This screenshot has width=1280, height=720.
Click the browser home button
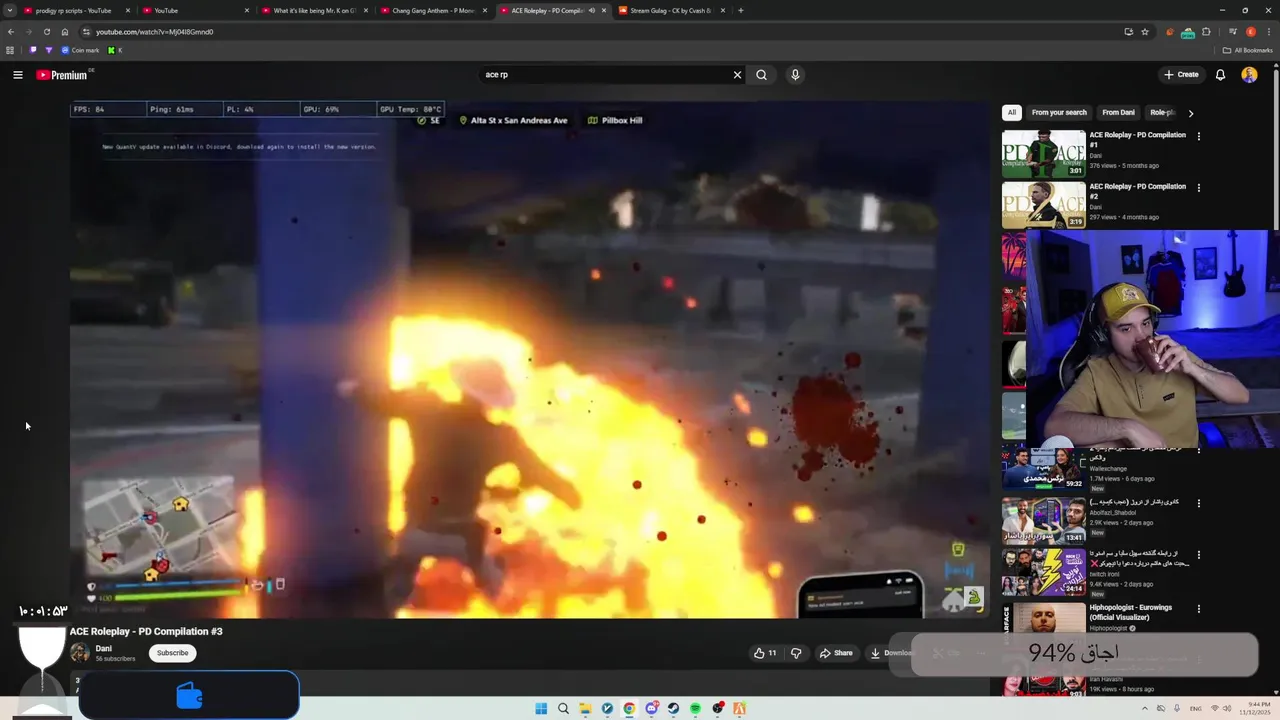point(65,32)
